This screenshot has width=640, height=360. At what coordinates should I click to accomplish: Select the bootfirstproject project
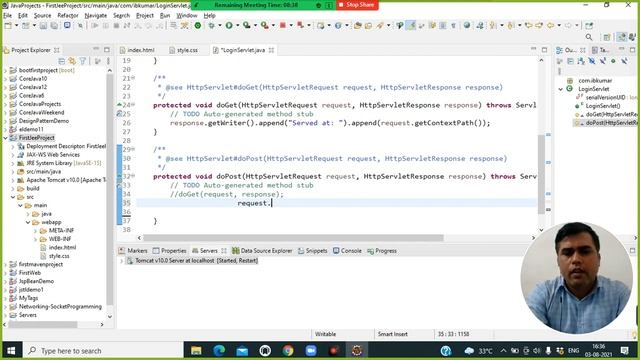click(42, 70)
